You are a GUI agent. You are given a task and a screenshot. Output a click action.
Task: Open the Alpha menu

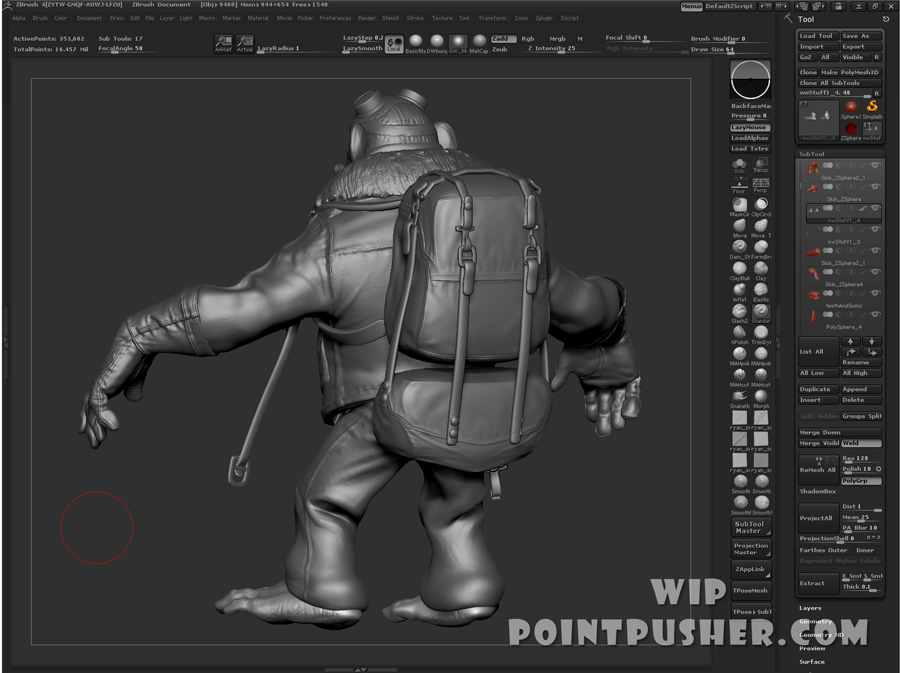point(19,18)
